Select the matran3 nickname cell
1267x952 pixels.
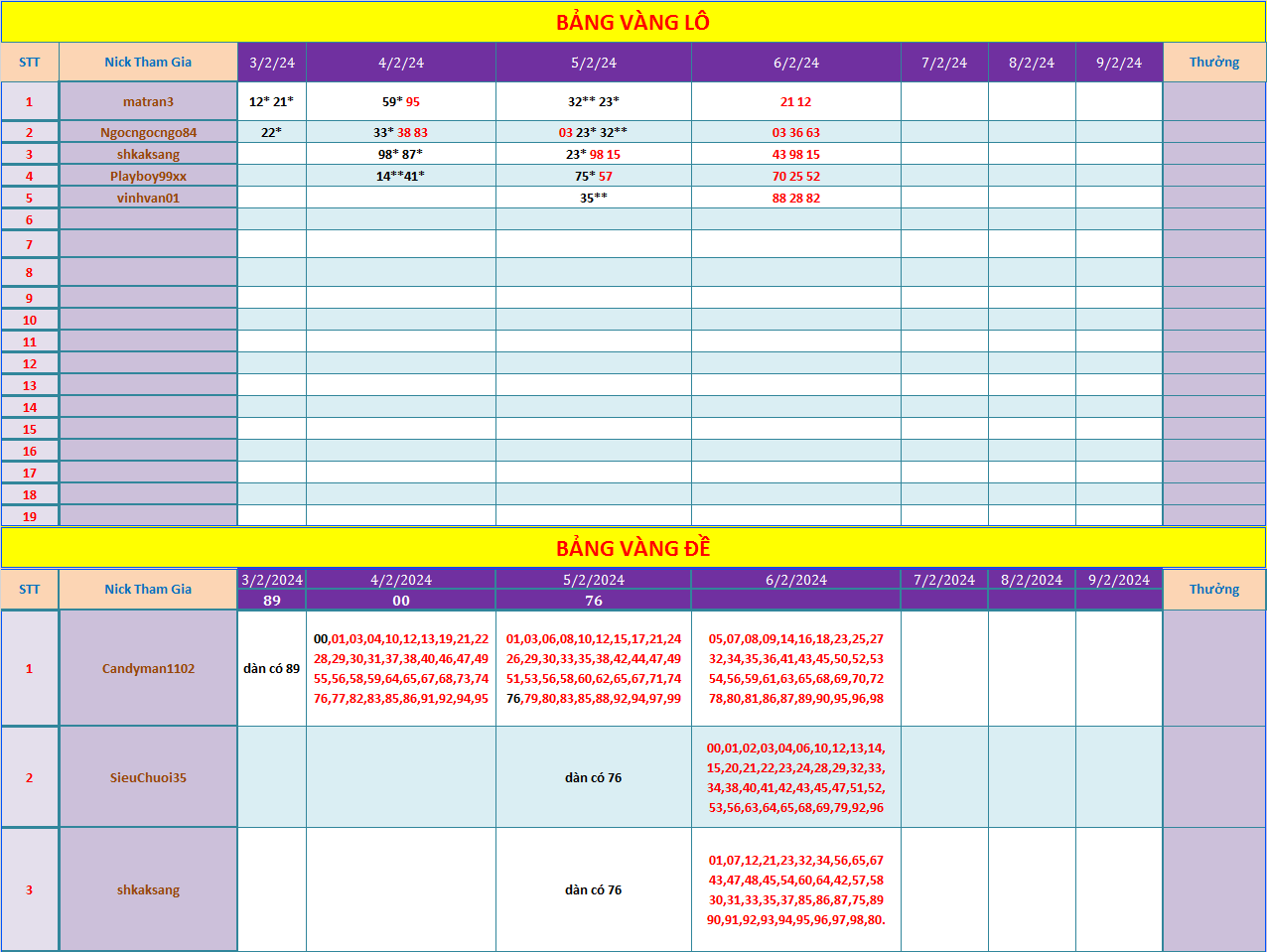[148, 101]
